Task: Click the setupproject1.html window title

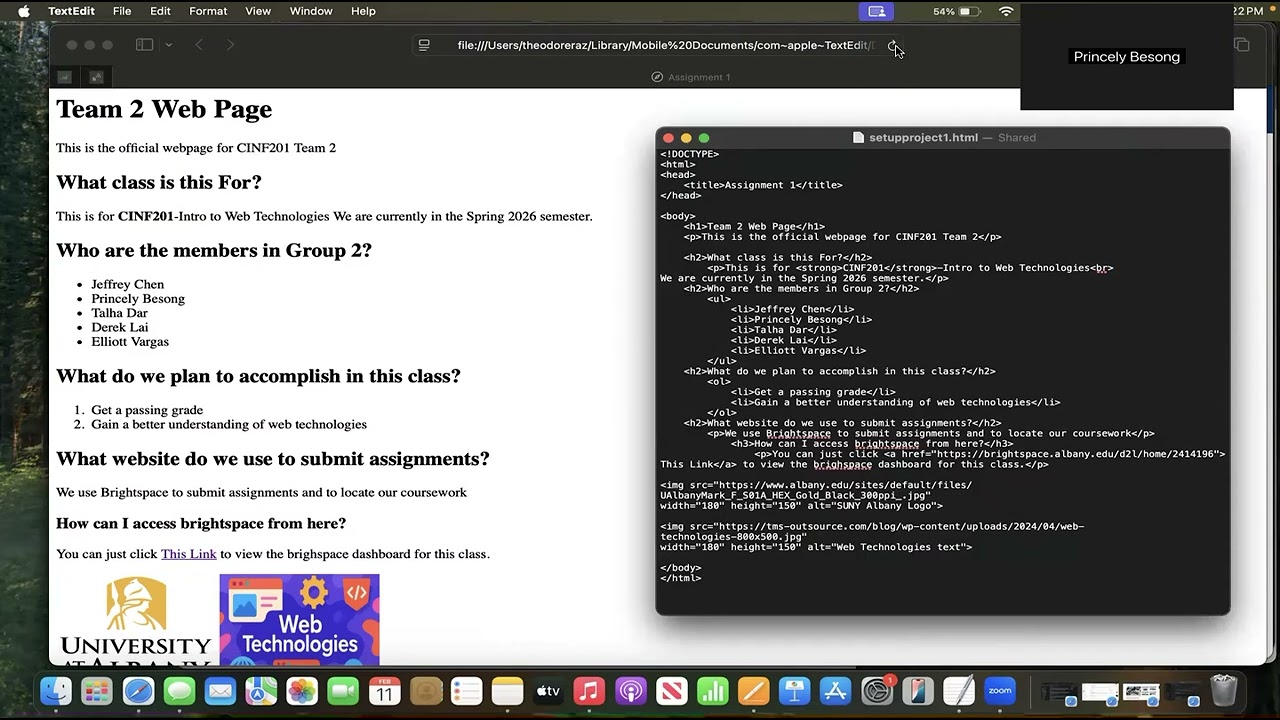Action: tap(923, 138)
